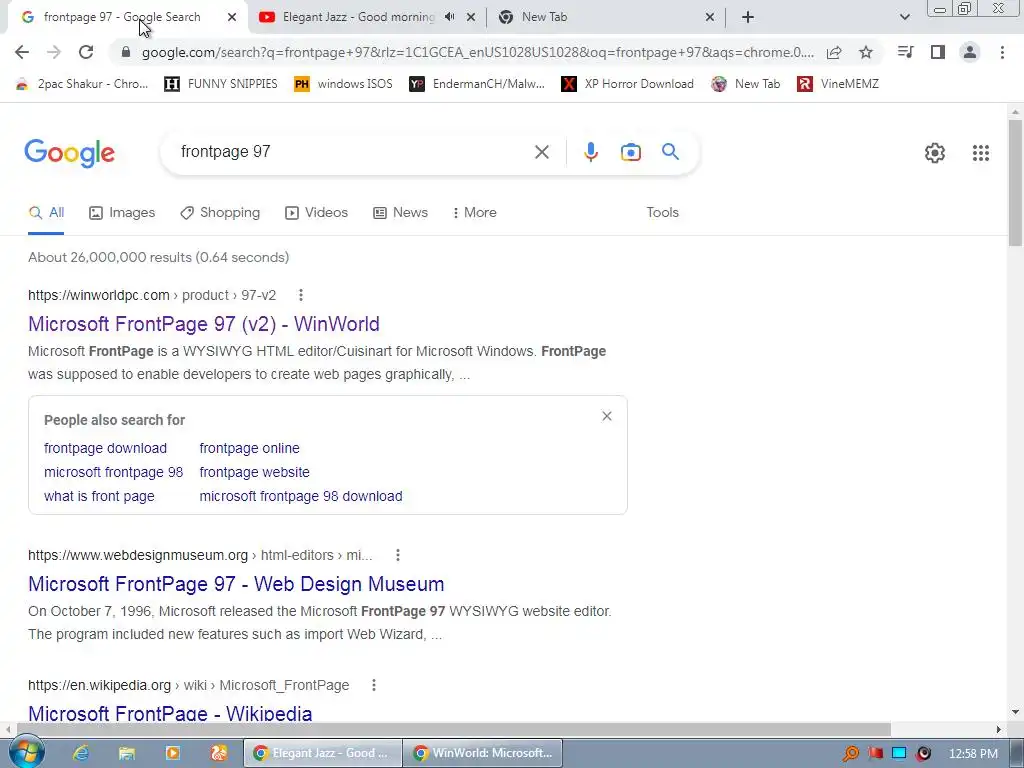Open the 2pac Shakur bookmark
This screenshot has height=768, width=1024.
tap(82, 84)
